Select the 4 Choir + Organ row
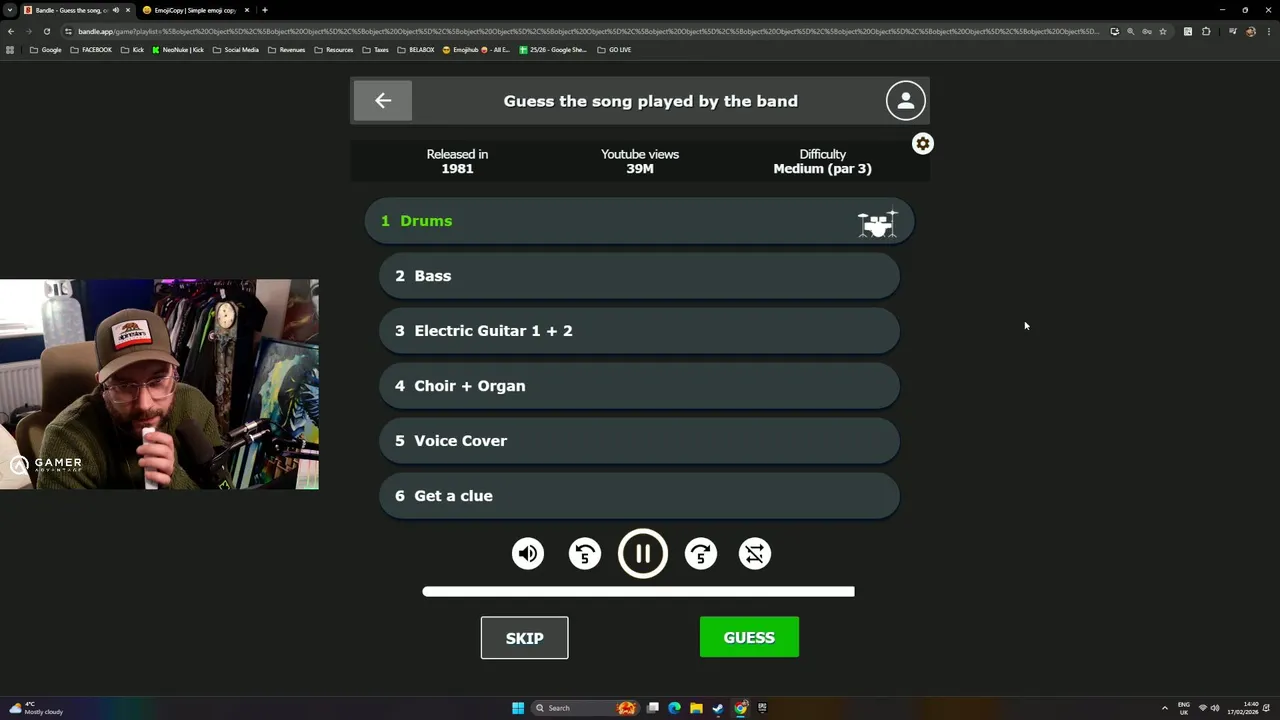The height and width of the screenshot is (720, 1280). [x=639, y=386]
